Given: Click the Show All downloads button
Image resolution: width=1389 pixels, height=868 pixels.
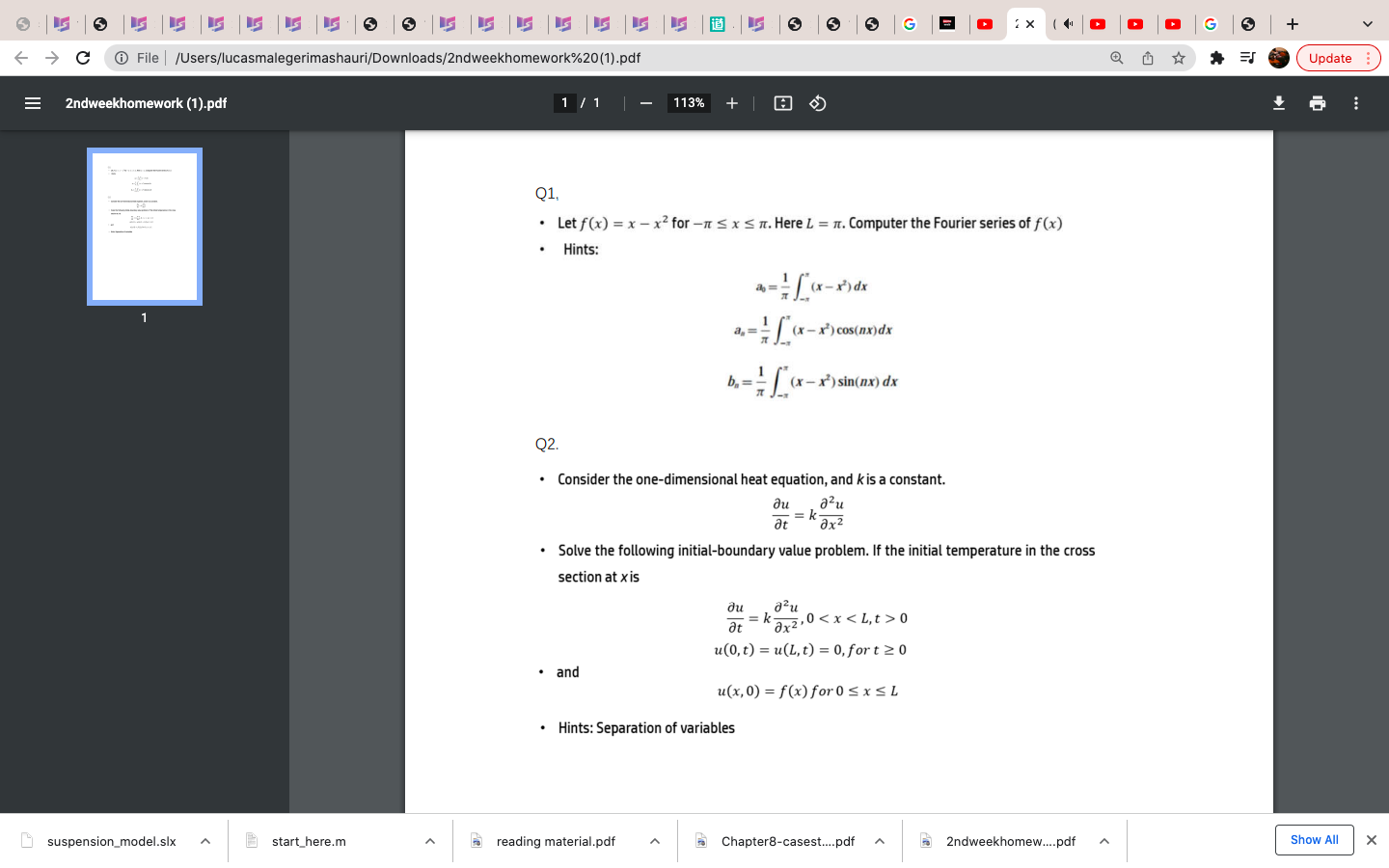Looking at the screenshot, I should (x=1314, y=840).
